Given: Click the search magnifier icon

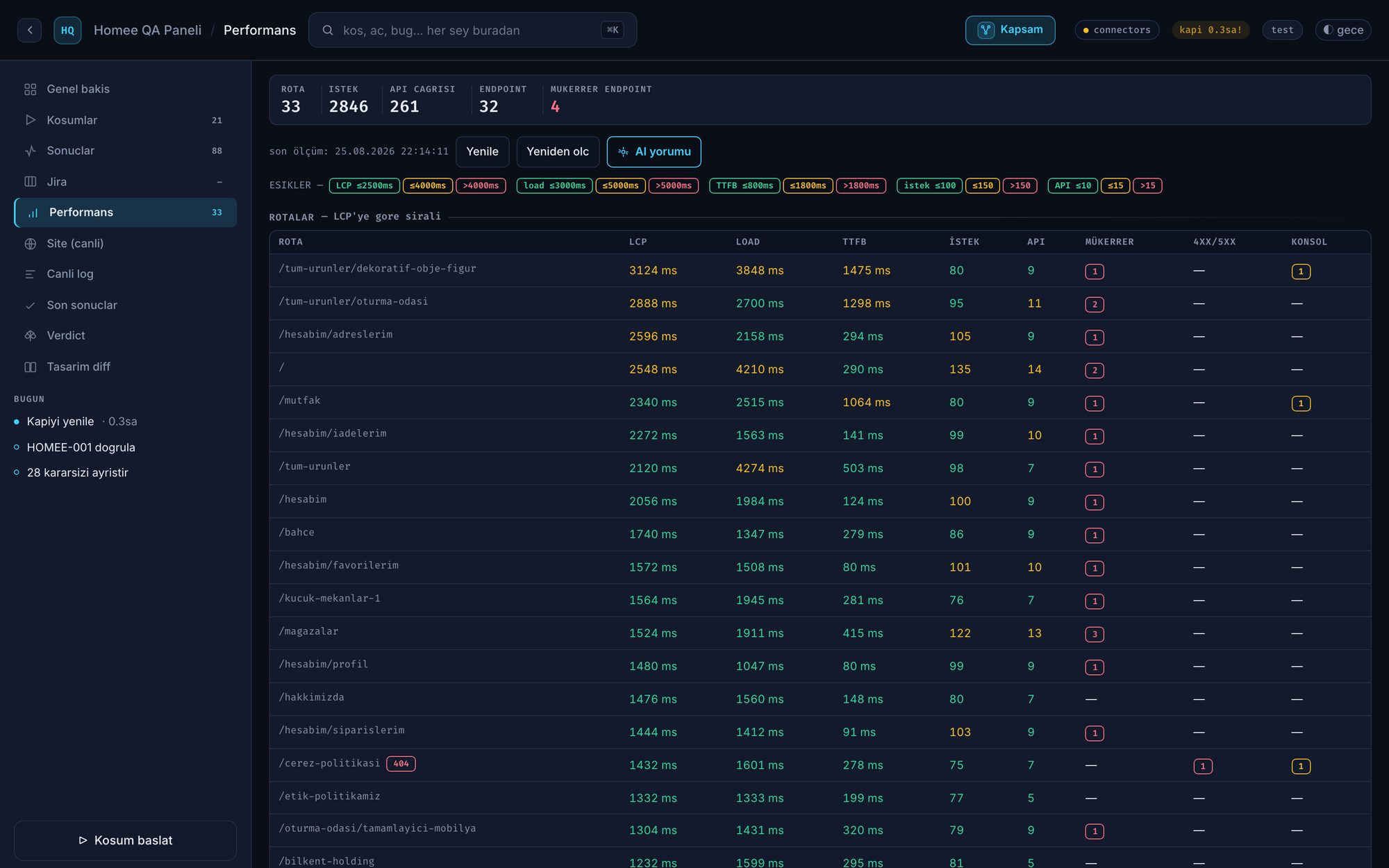Looking at the screenshot, I should pyautogui.click(x=328, y=30).
